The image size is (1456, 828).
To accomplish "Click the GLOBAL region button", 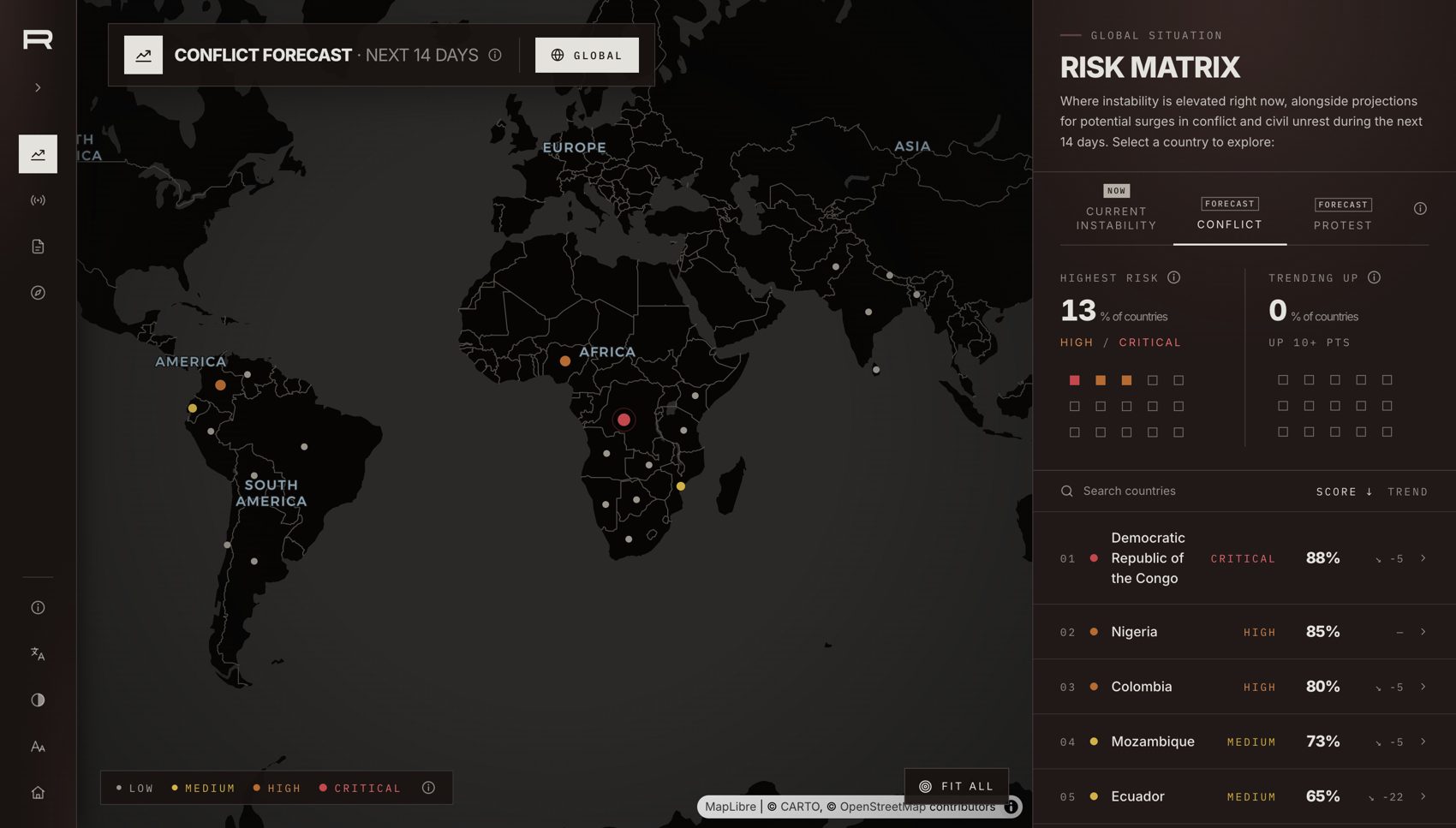I will [587, 55].
